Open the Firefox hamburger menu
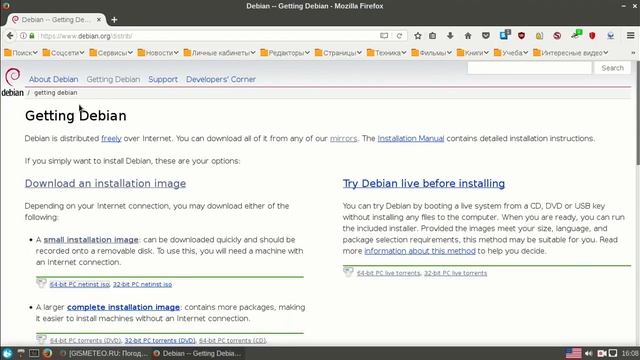640x360 pixels. click(631, 36)
